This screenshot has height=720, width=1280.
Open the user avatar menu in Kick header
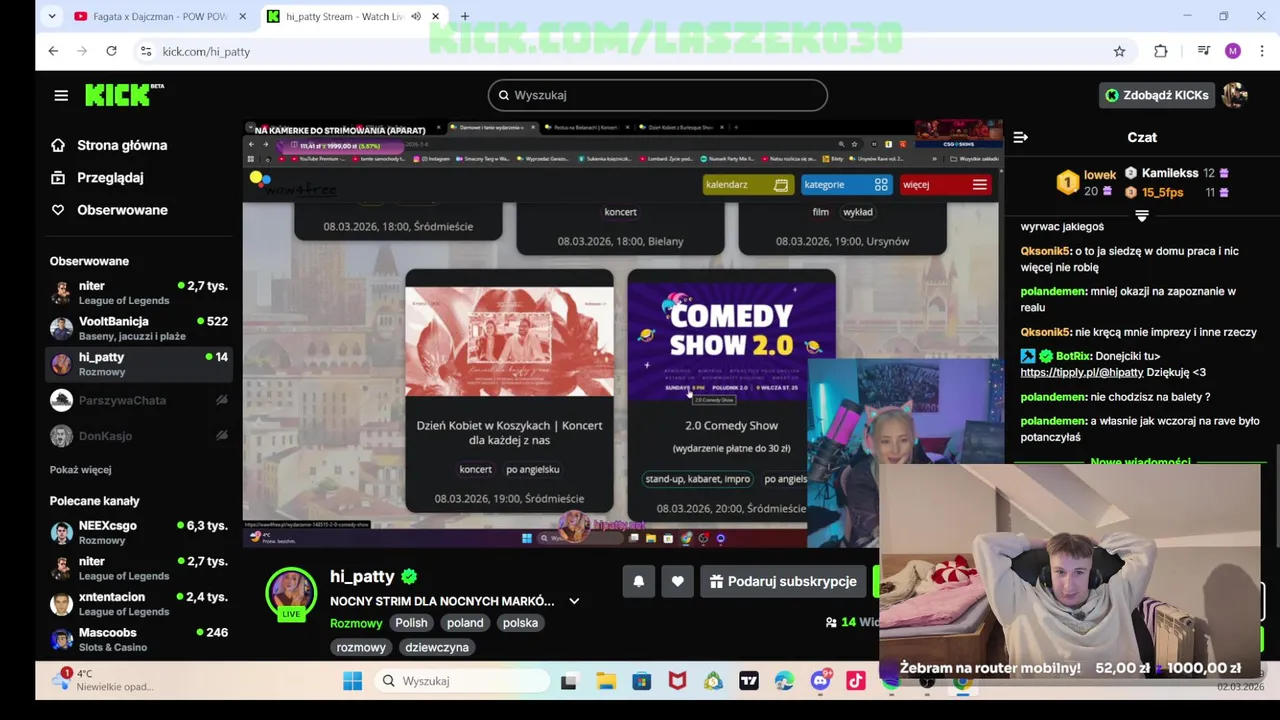click(x=1235, y=95)
